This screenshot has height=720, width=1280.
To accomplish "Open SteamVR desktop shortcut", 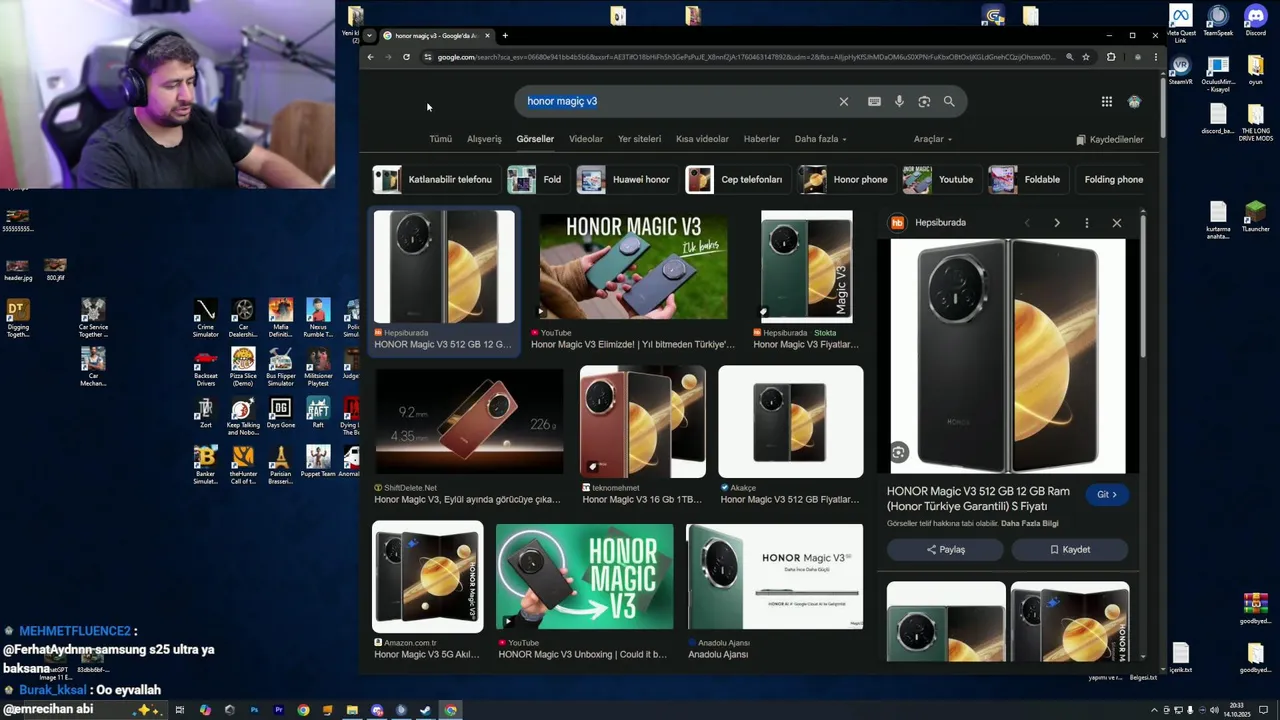I will 1181,70.
